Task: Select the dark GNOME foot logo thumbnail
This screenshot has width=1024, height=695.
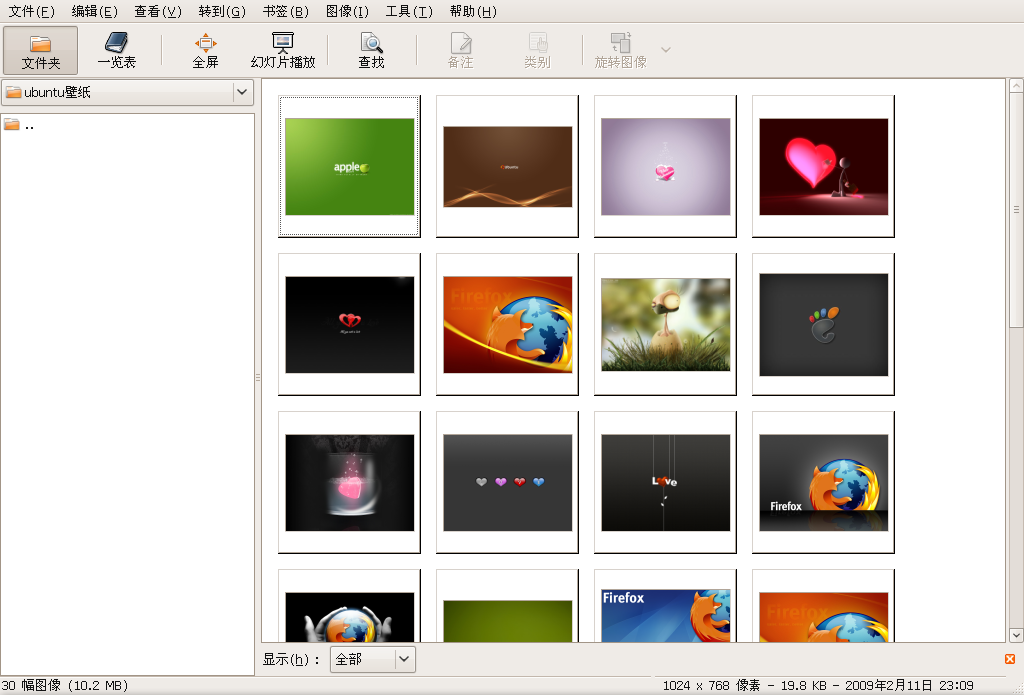Action: pos(824,325)
